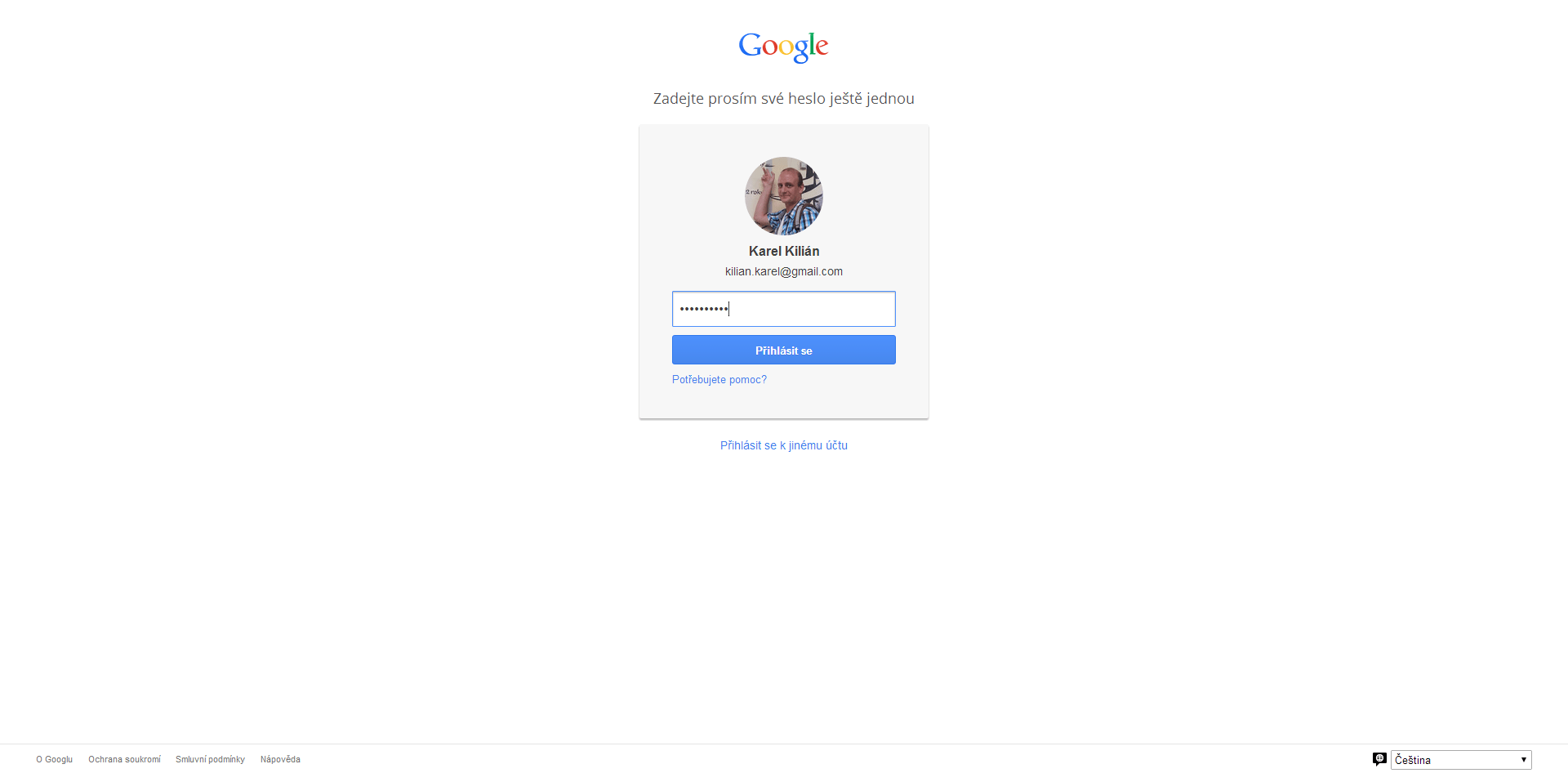
Task: Open the Ochrana soukromí footer link
Action: click(x=125, y=760)
